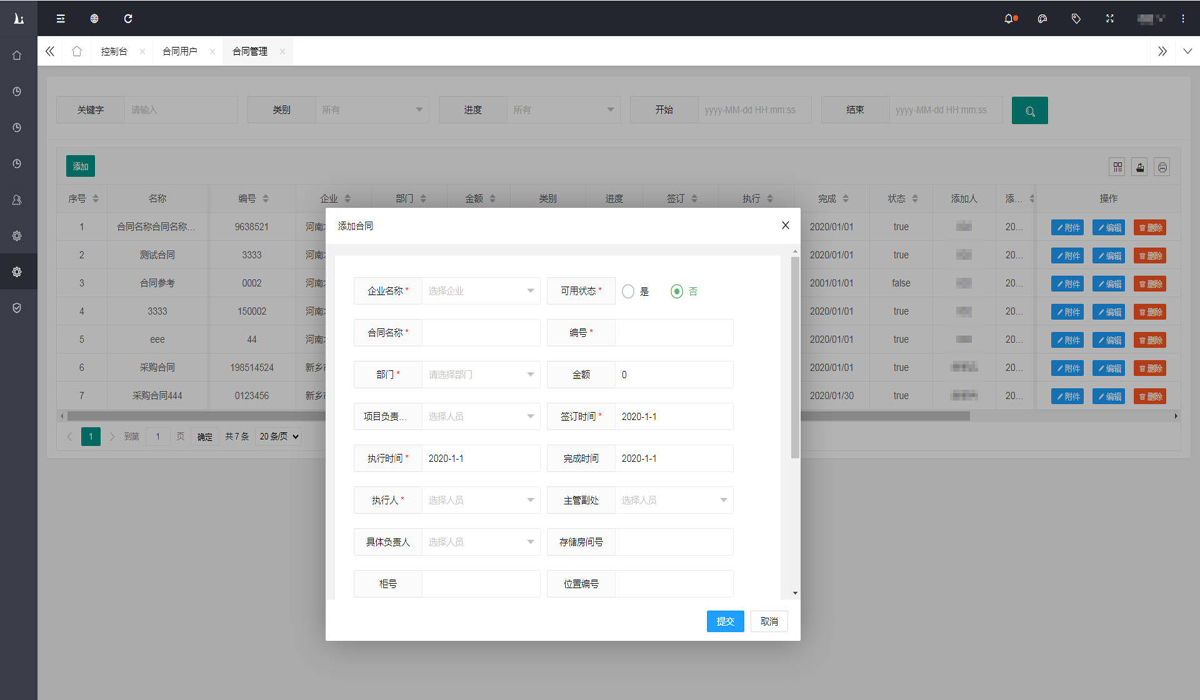The width and height of the screenshot is (1200, 700).
Task: Expand the 部门 selection dropdown
Action: point(480,375)
